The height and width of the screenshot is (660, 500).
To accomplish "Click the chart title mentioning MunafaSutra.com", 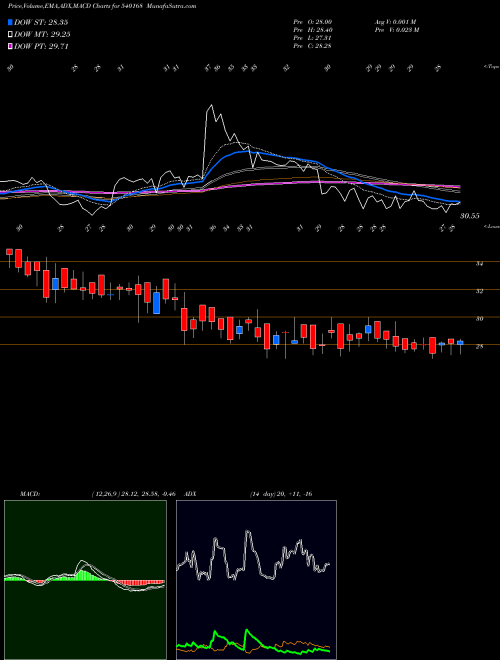I will click(102, 6).
